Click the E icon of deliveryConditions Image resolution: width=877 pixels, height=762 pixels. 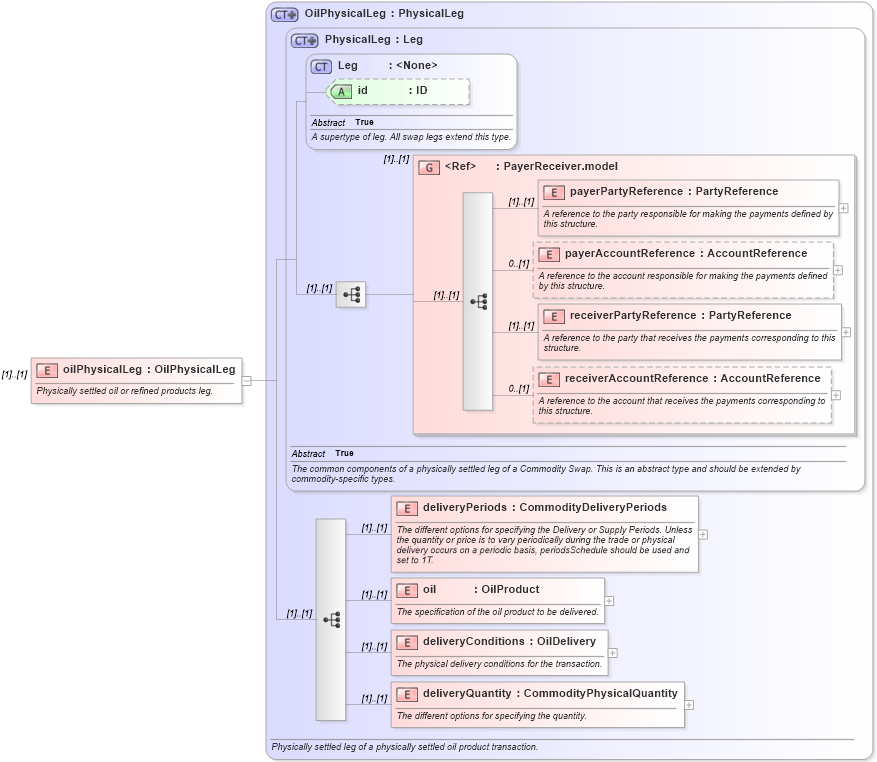[407, 642]
